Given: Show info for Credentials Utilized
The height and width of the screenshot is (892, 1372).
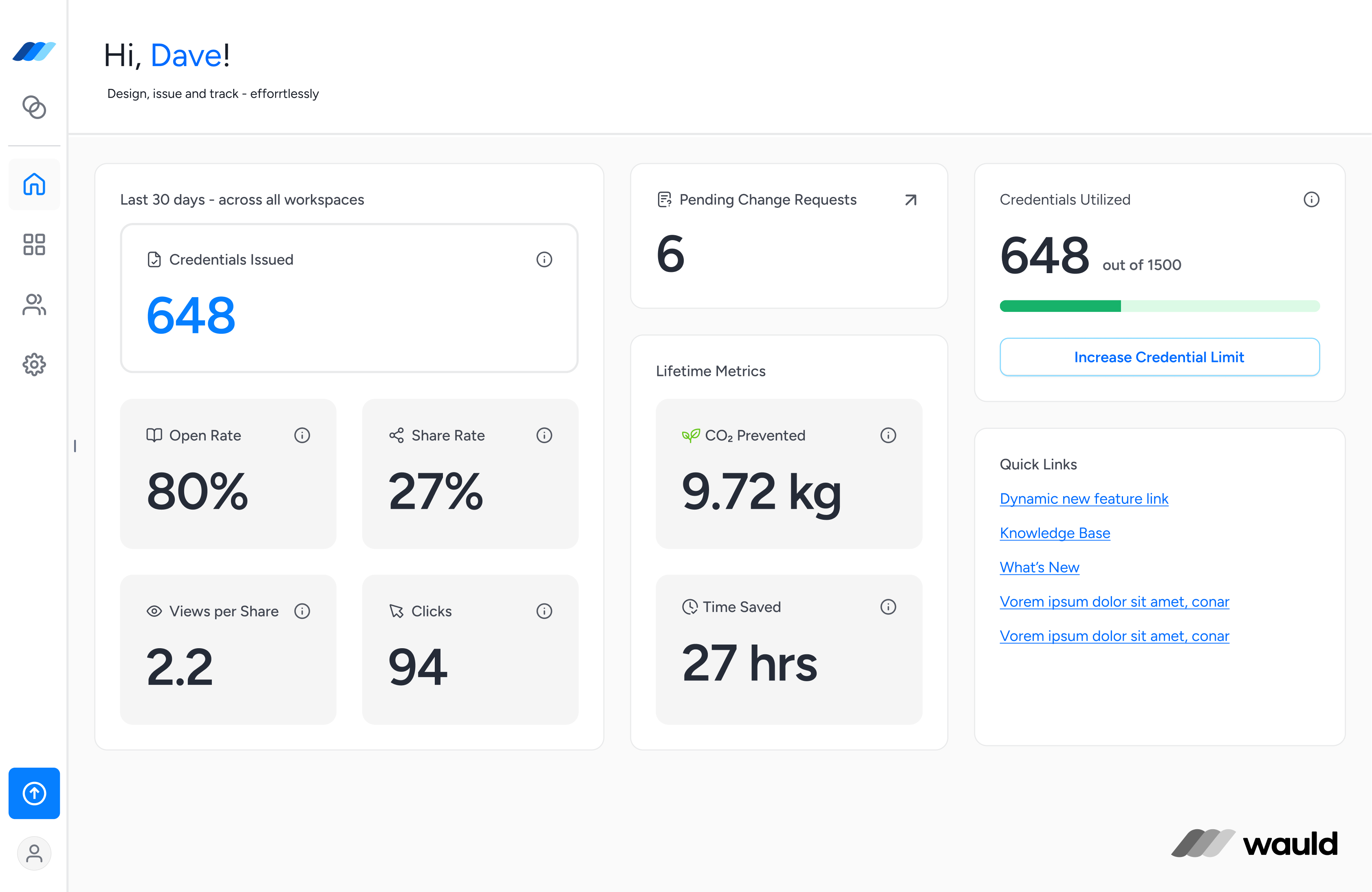Looking at the screenshot, I should [1311, 199].
